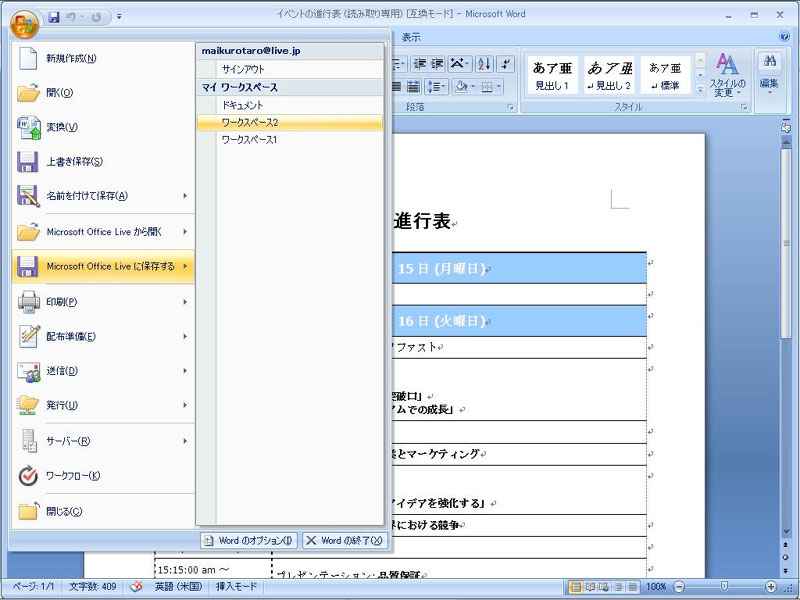
Task: Expand the Microsoft Office Live に保存する submenu arrow
Action: pos(185,266)
